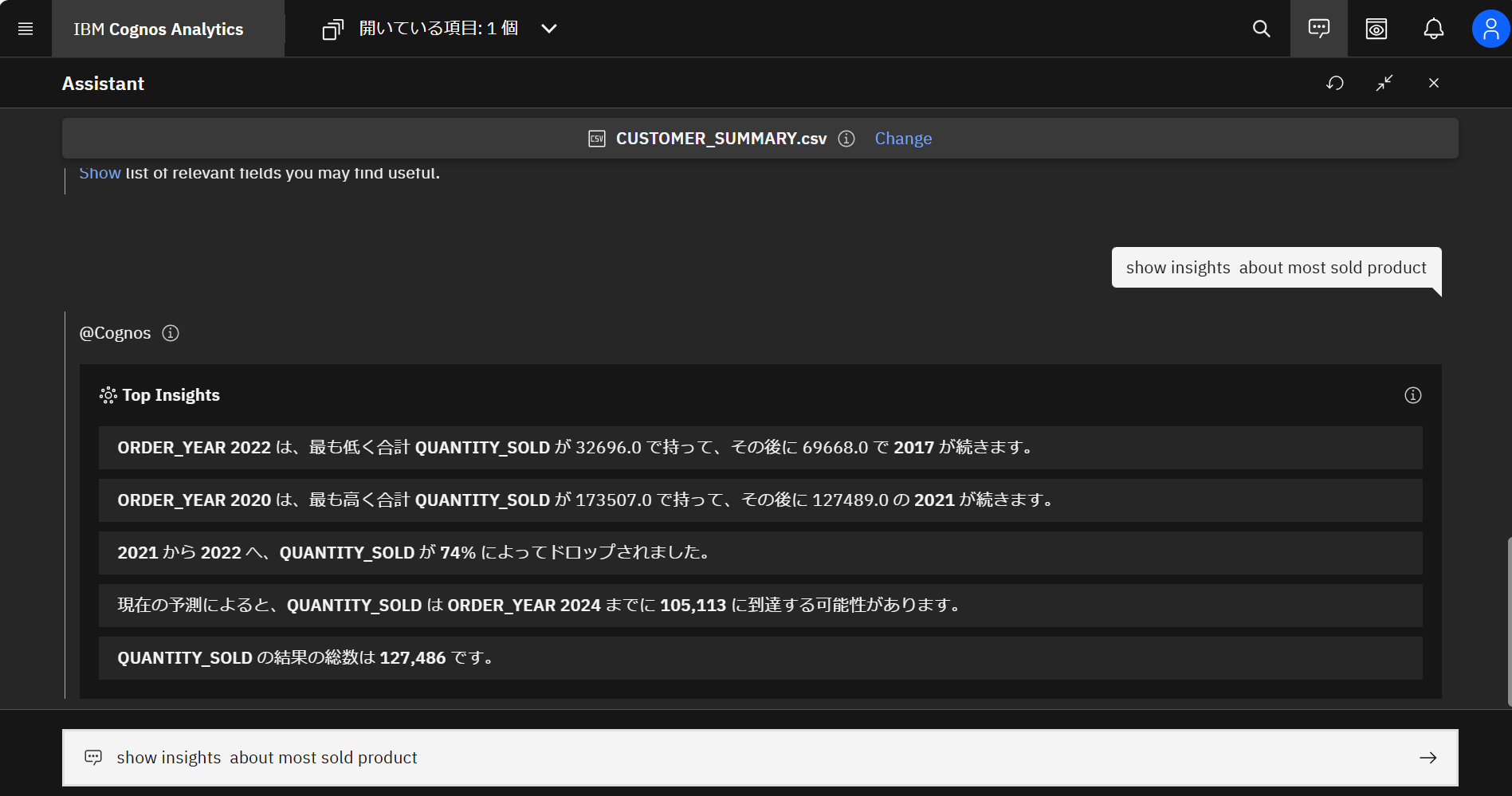Click the sent message bubble about most sold product
The height and width of the screenshot is (796, 1512).
point(1276,268)
